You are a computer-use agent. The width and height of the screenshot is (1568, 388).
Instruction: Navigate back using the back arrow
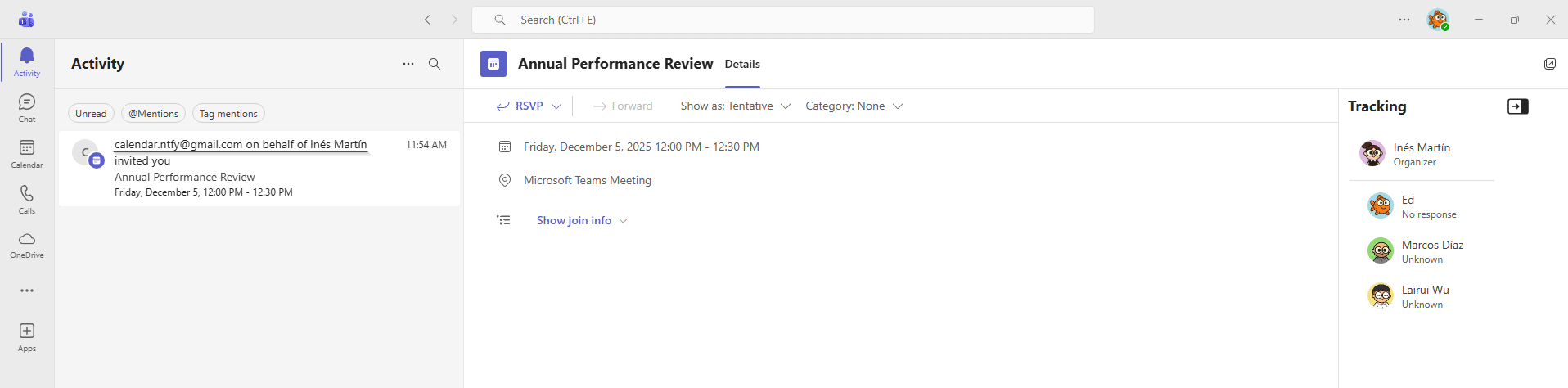click(x=427, y=20)
